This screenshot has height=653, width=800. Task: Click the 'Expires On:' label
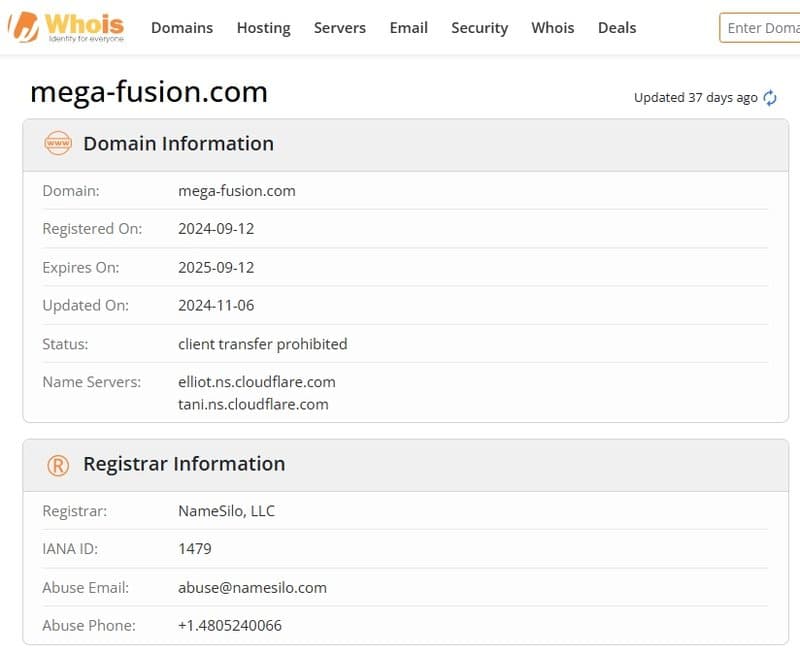tap(81, 267)
